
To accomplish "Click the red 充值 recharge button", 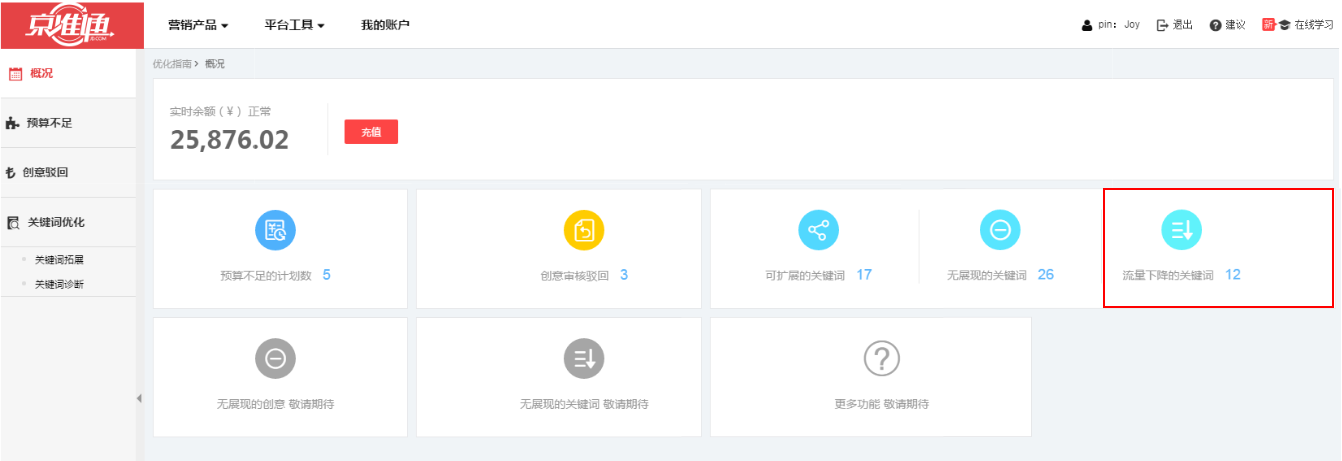I will point(371,132).
